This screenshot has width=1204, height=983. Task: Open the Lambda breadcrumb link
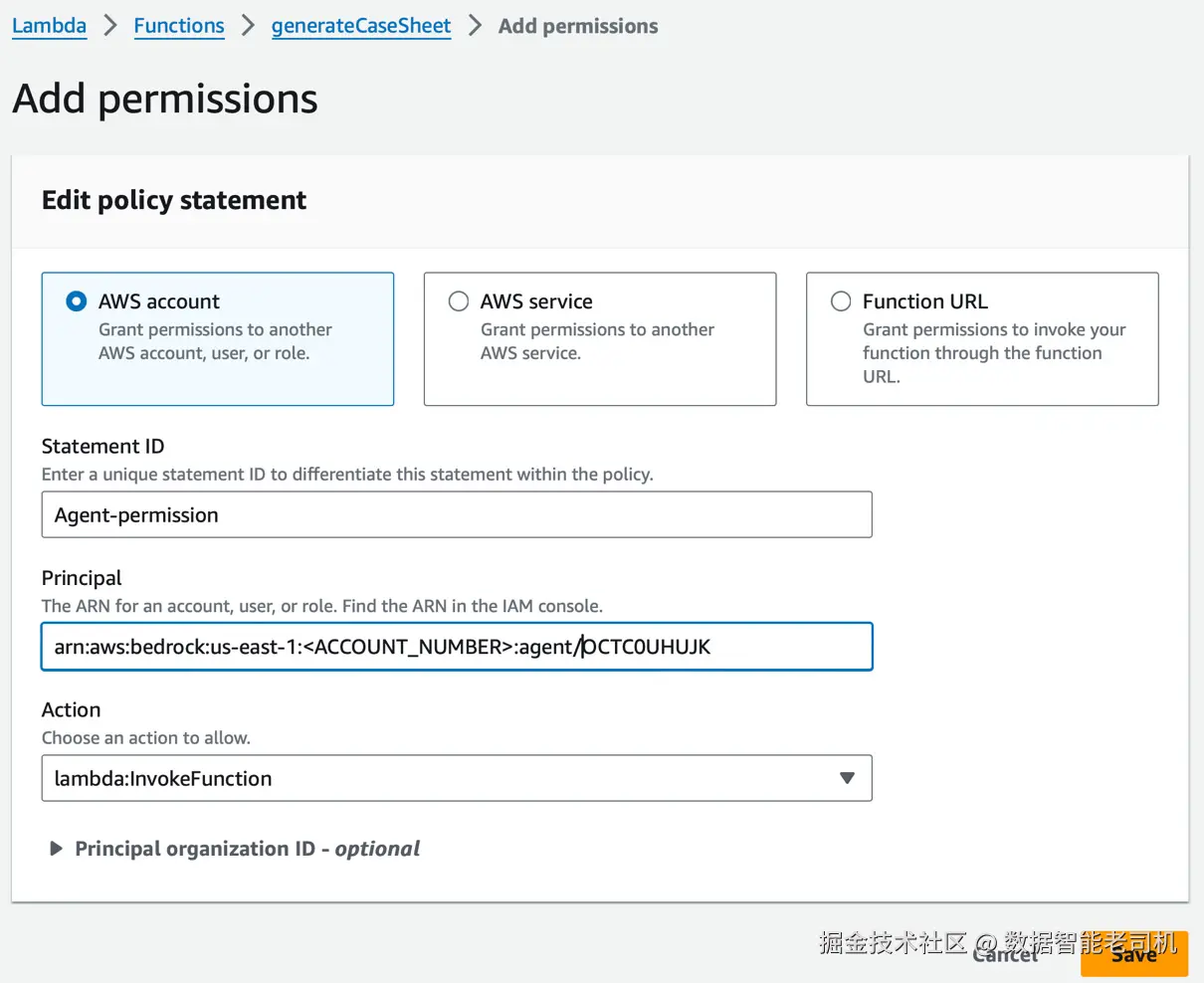point(49,26)
